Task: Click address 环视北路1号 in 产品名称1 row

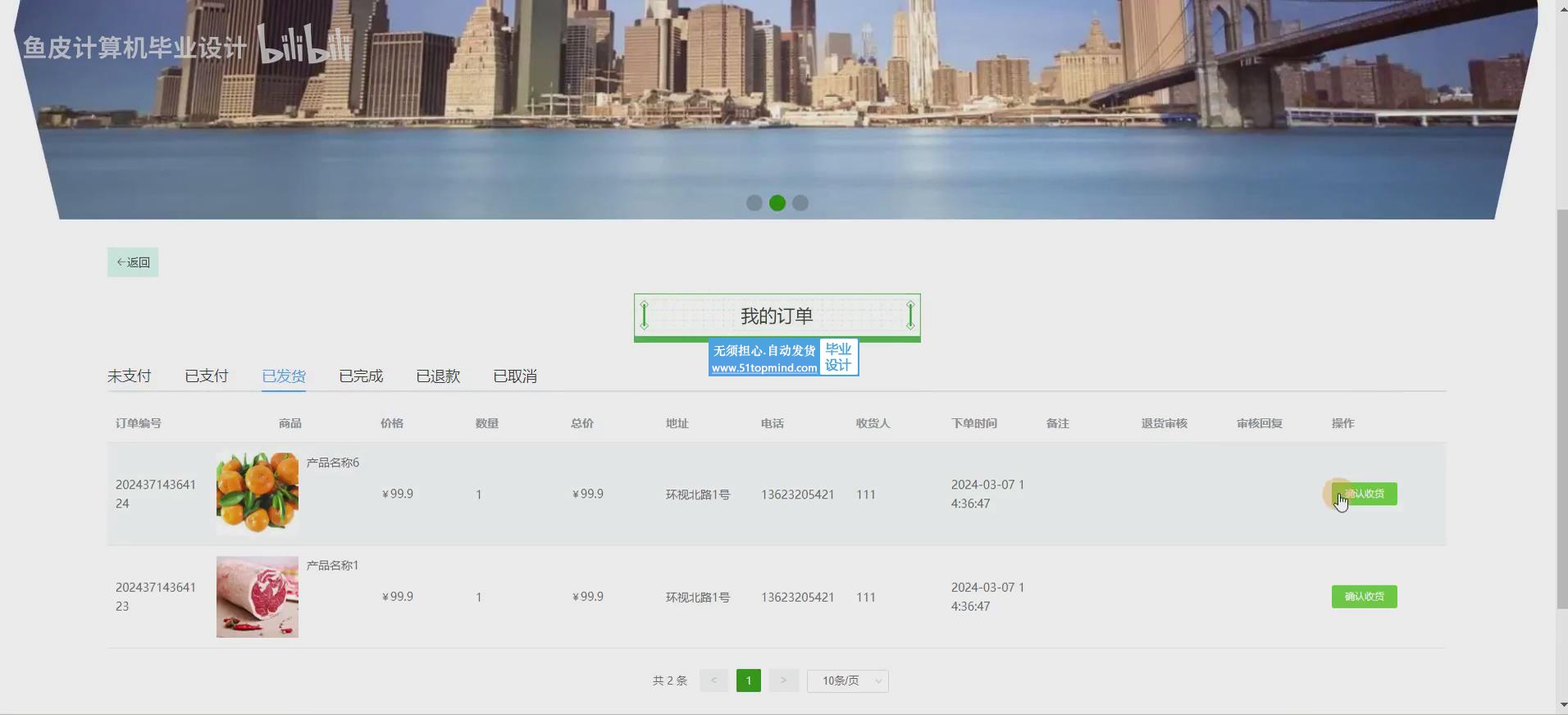Action: tap(698, 597)
